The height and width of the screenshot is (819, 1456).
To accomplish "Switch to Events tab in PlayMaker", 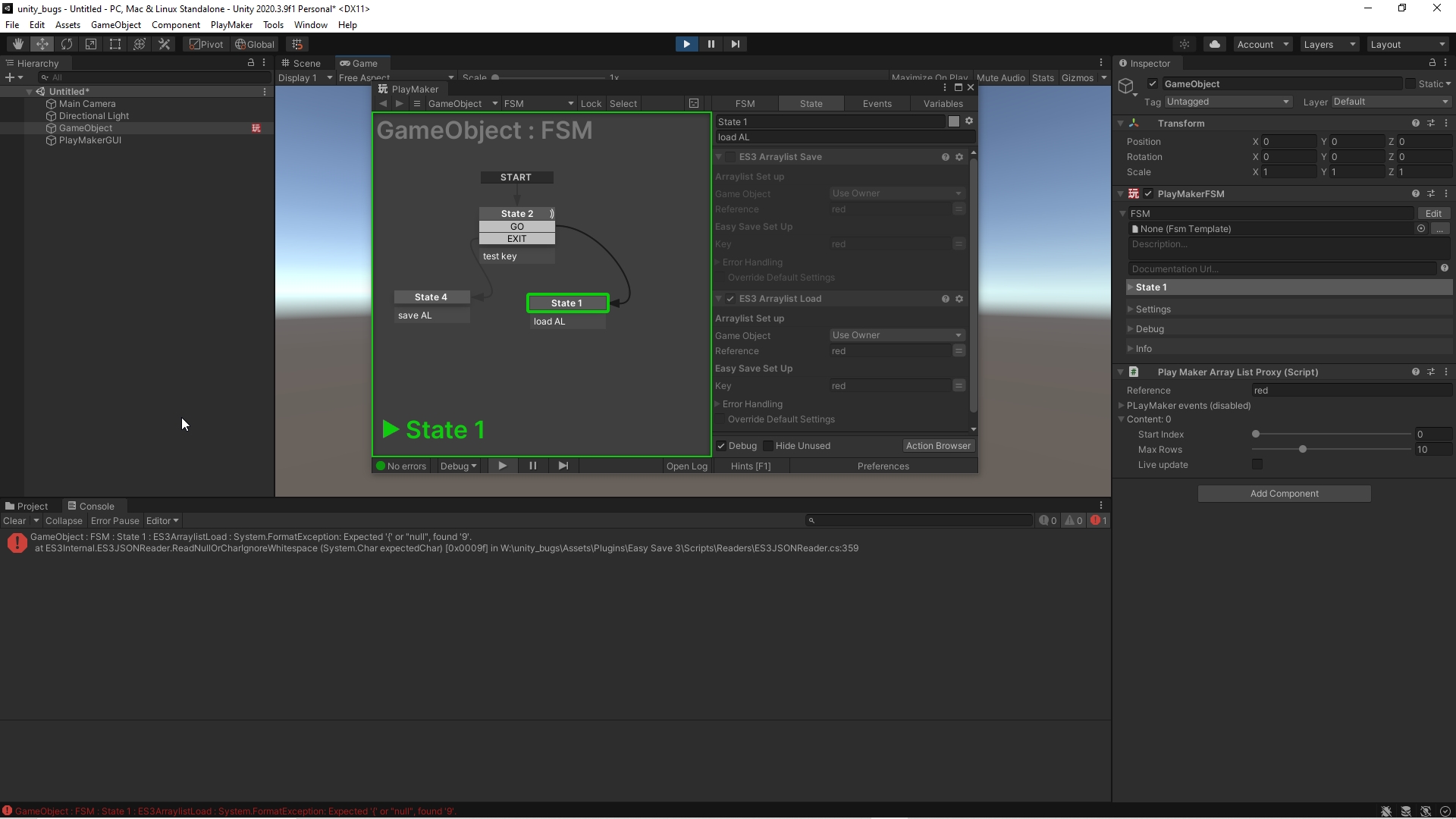I will point(877,104).
